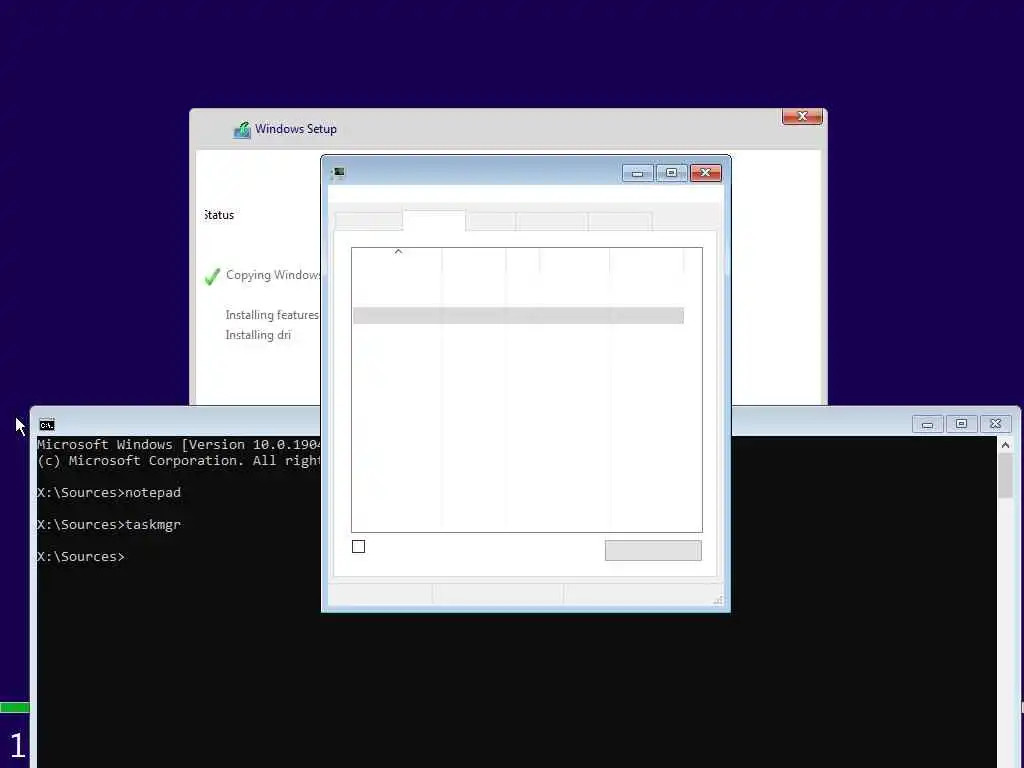Image resolution: width=1024 pixels, height=768 pixels.
Task: Click the resize grip in Task Manager corner
Action: click(718, 600)
